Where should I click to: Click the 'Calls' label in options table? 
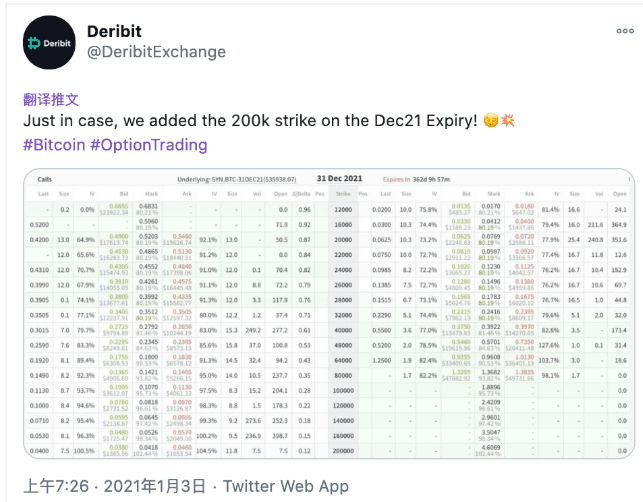45,181
